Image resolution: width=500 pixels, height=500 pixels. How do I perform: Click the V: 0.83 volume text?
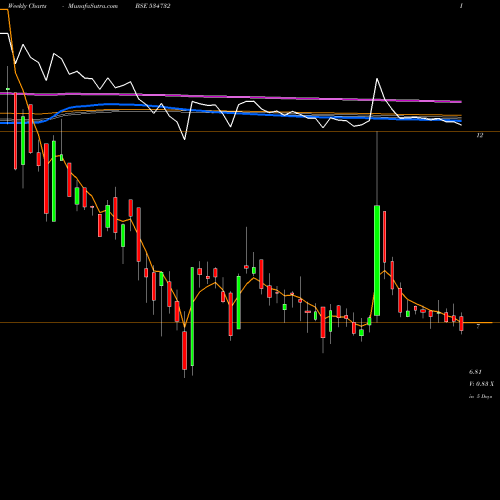tap(482, 384)
